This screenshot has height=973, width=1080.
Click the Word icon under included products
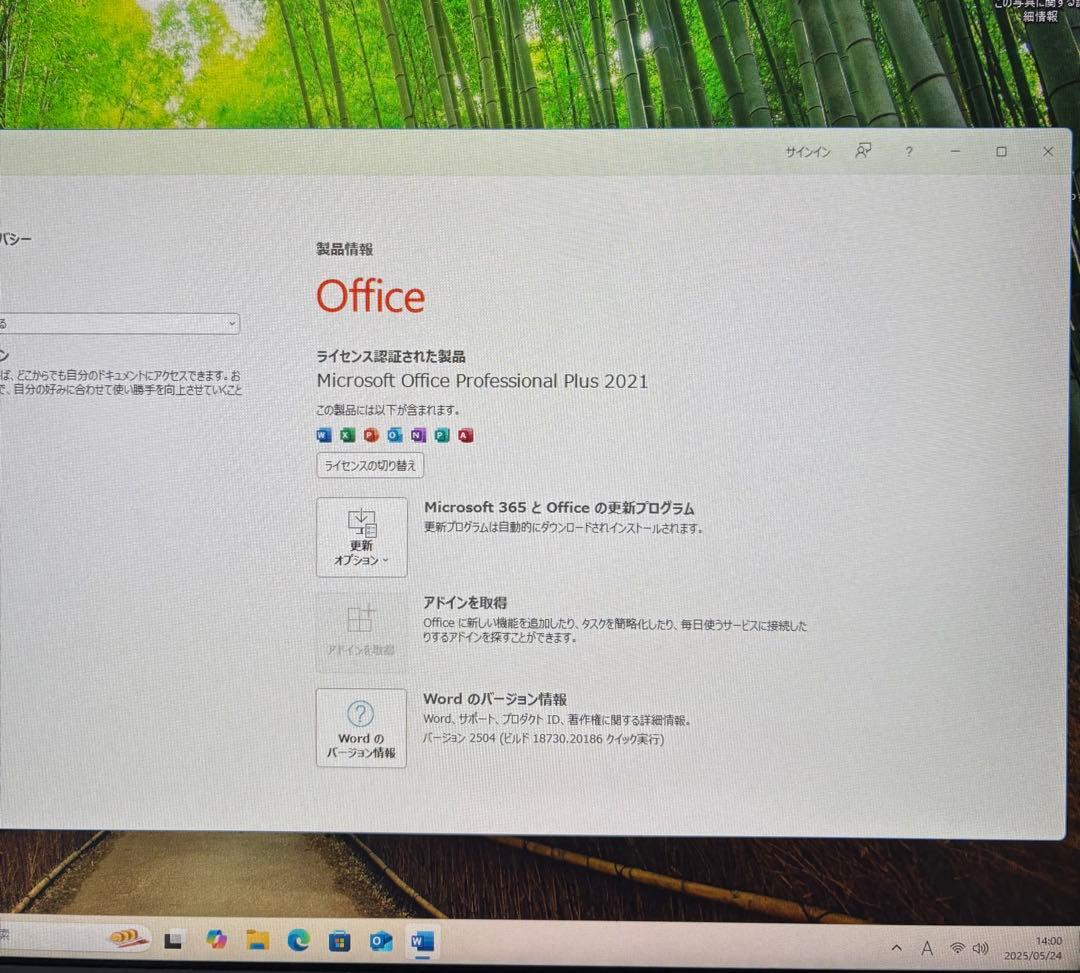[x=323, y=435]
